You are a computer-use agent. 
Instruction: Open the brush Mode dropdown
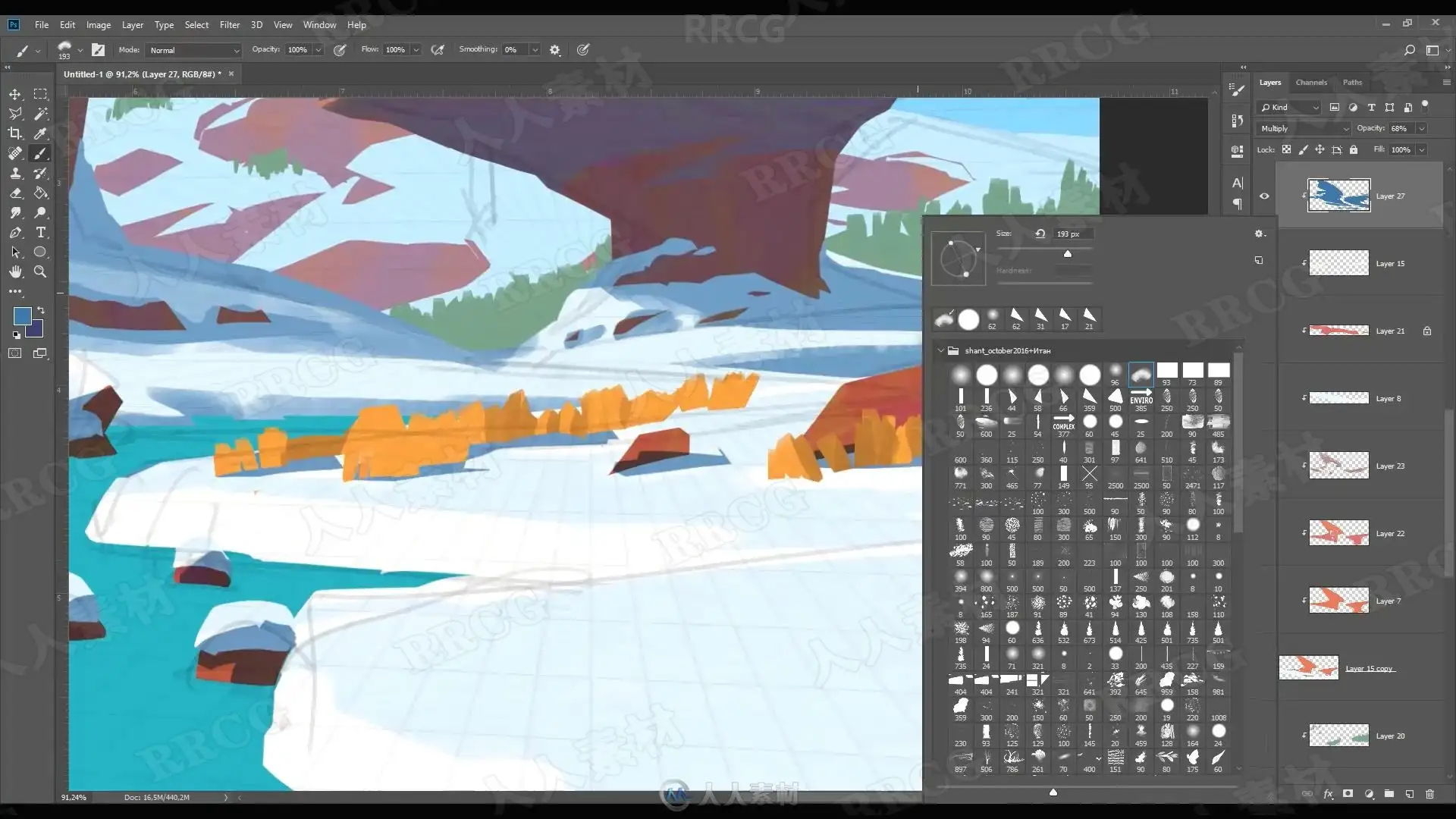pyautogui.click(x=193, y=50)
